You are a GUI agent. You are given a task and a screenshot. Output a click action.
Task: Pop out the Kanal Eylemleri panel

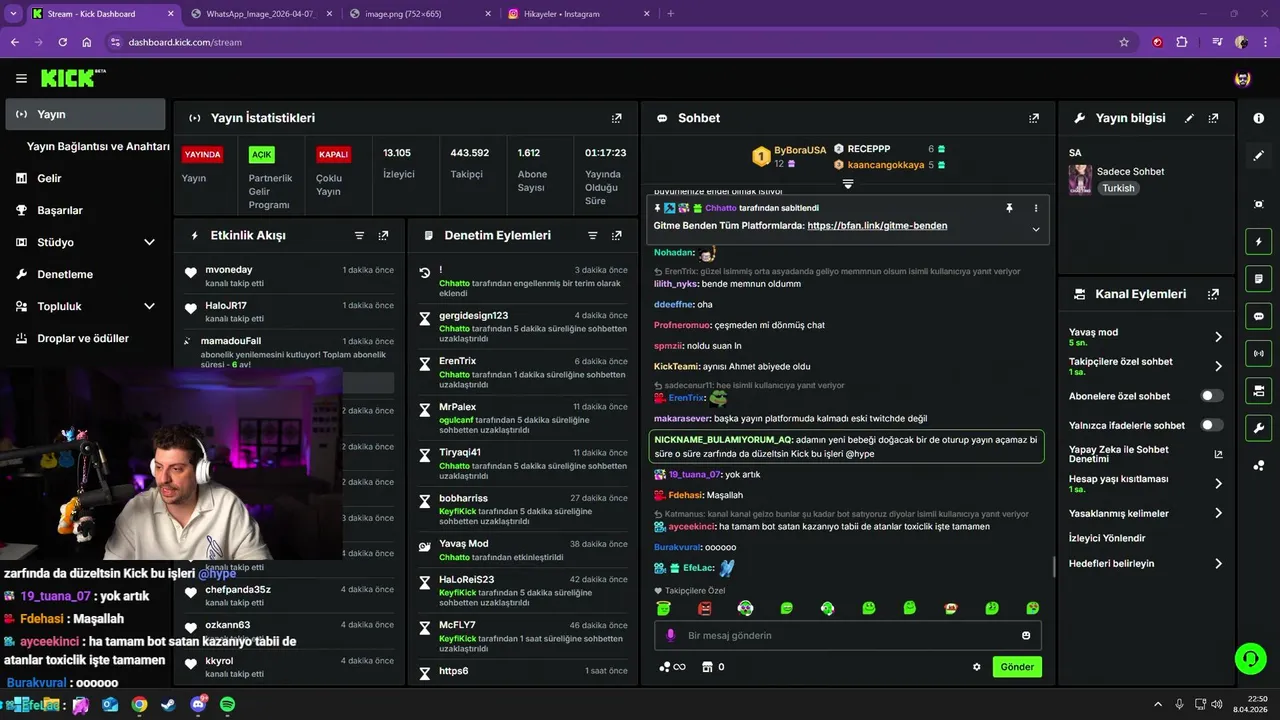click(x=1213, y=294)
